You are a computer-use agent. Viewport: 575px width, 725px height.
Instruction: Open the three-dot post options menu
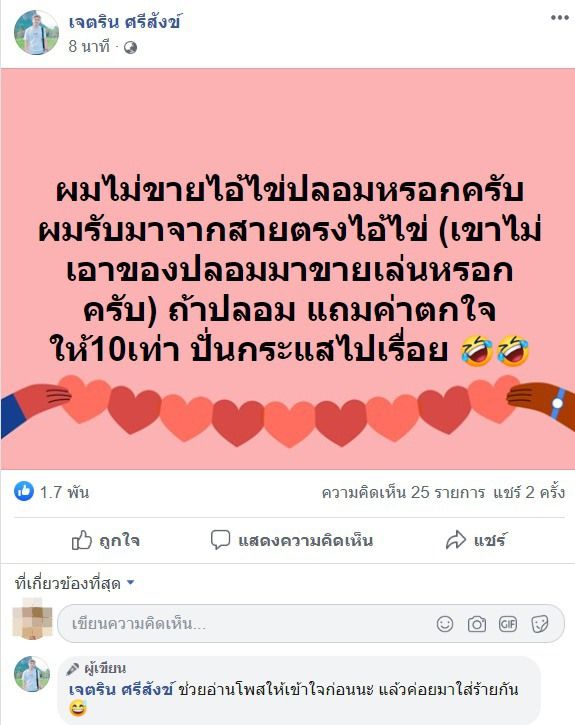pyautogui.click(x=559, y=18)
